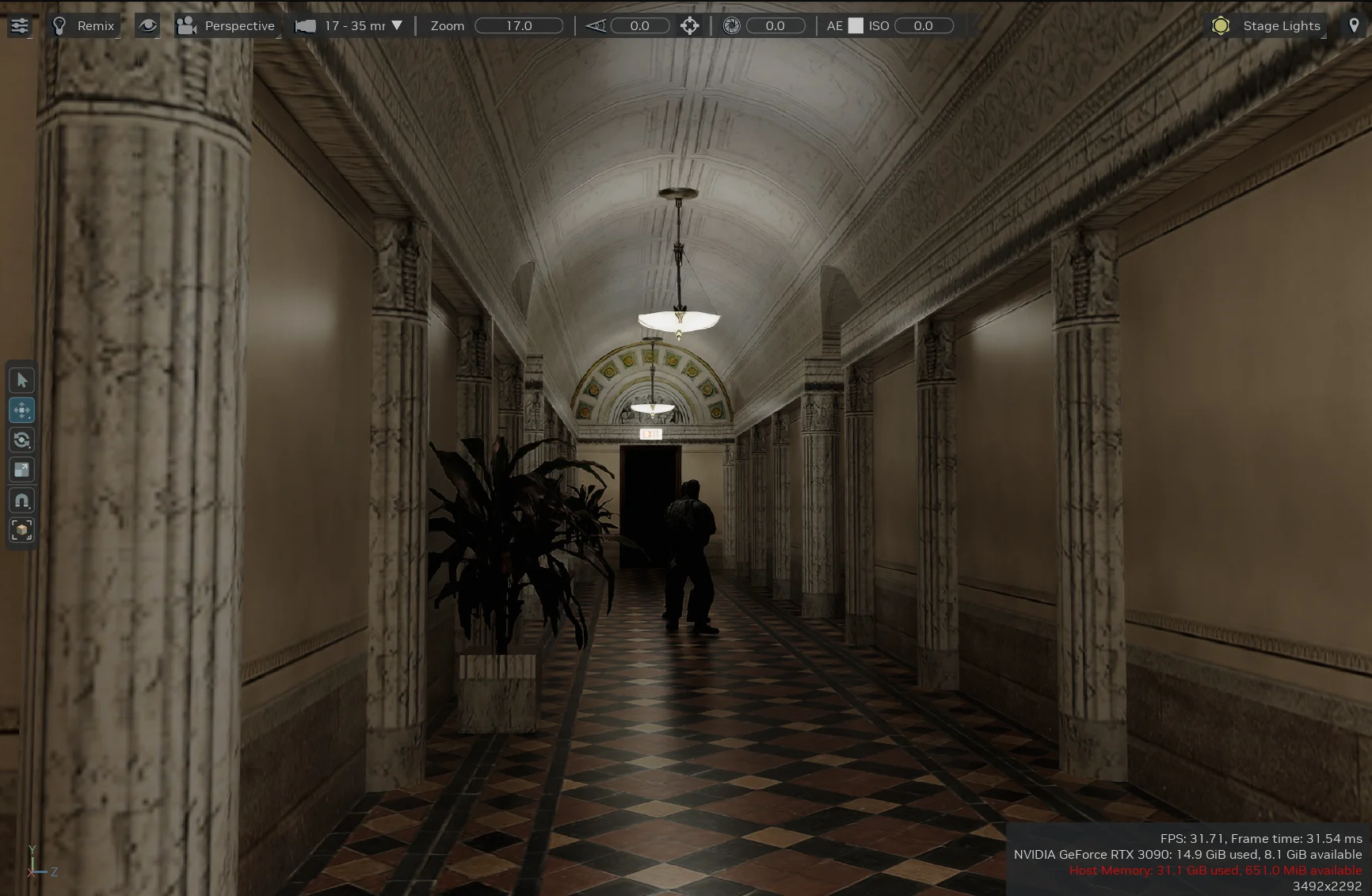Click the viewport settings sliders icon
Screen dimensions: 1372x896
[19, 25]
